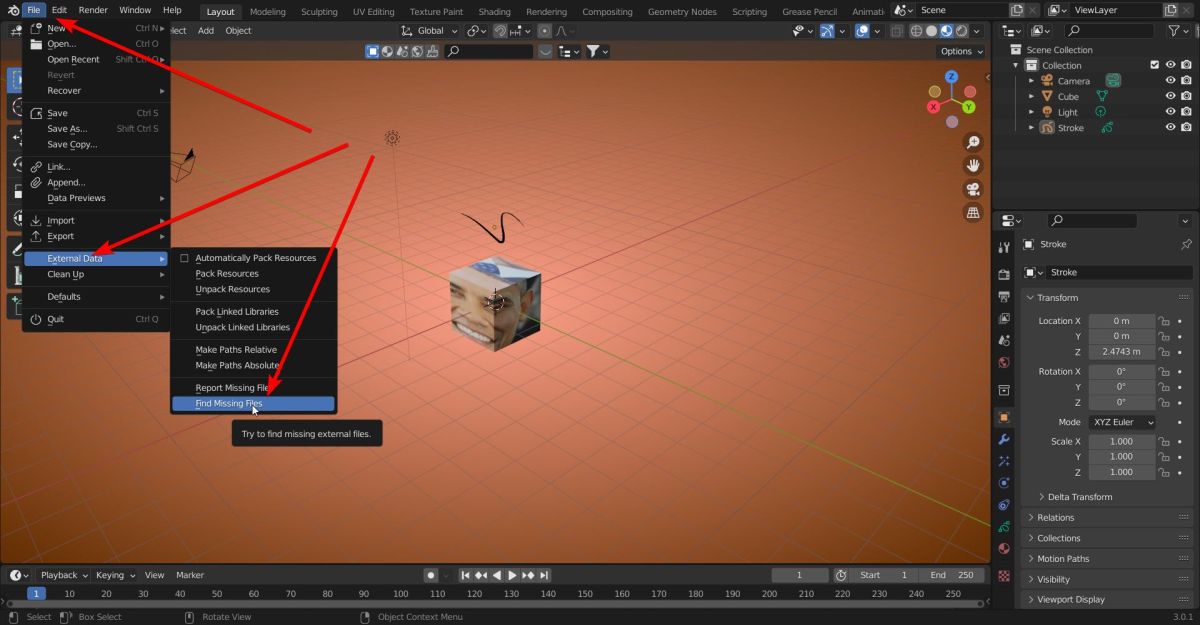Open the Material properties tab icon
Image resolution: width=1200 pixels, height=625 pixels.
1004,549
